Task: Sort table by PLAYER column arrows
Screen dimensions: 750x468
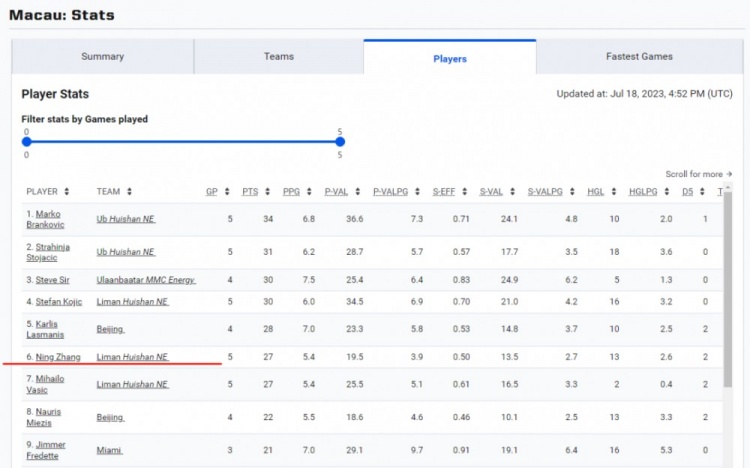Action: (x=66, y=191)
